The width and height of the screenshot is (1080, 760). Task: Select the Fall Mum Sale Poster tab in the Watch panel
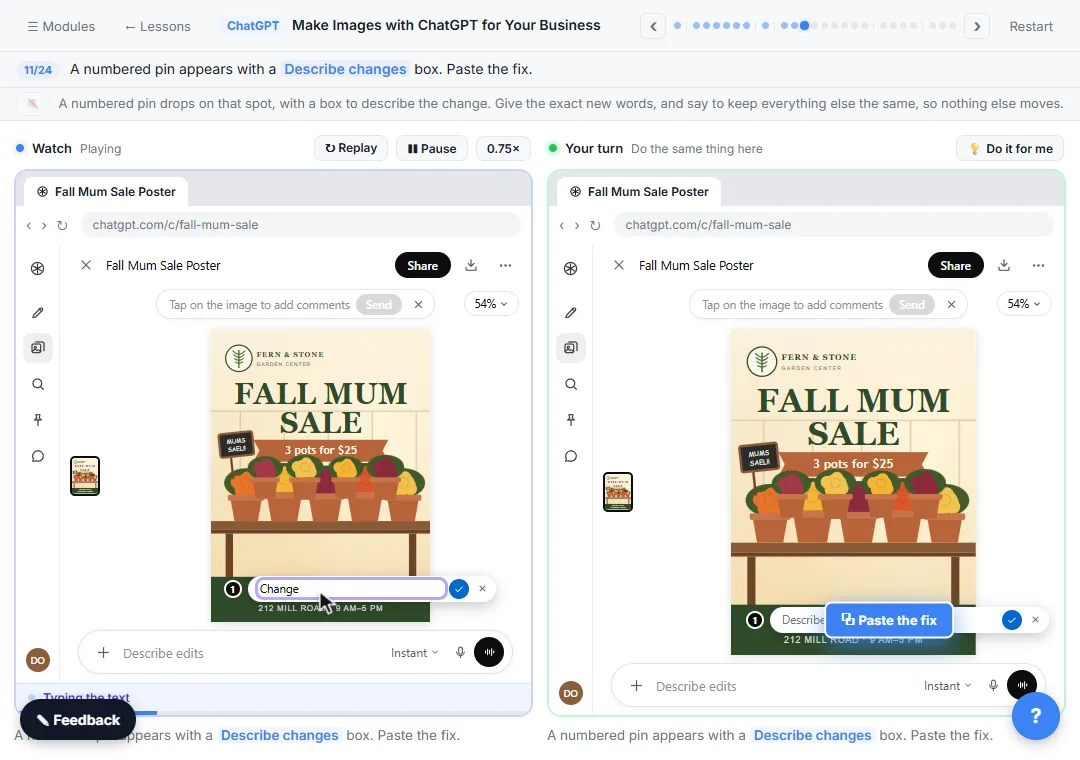(106, 192)
